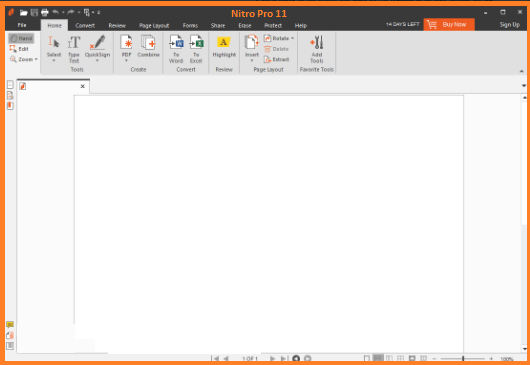Open the Share tab
530x365 pixels.
point(218,26)
